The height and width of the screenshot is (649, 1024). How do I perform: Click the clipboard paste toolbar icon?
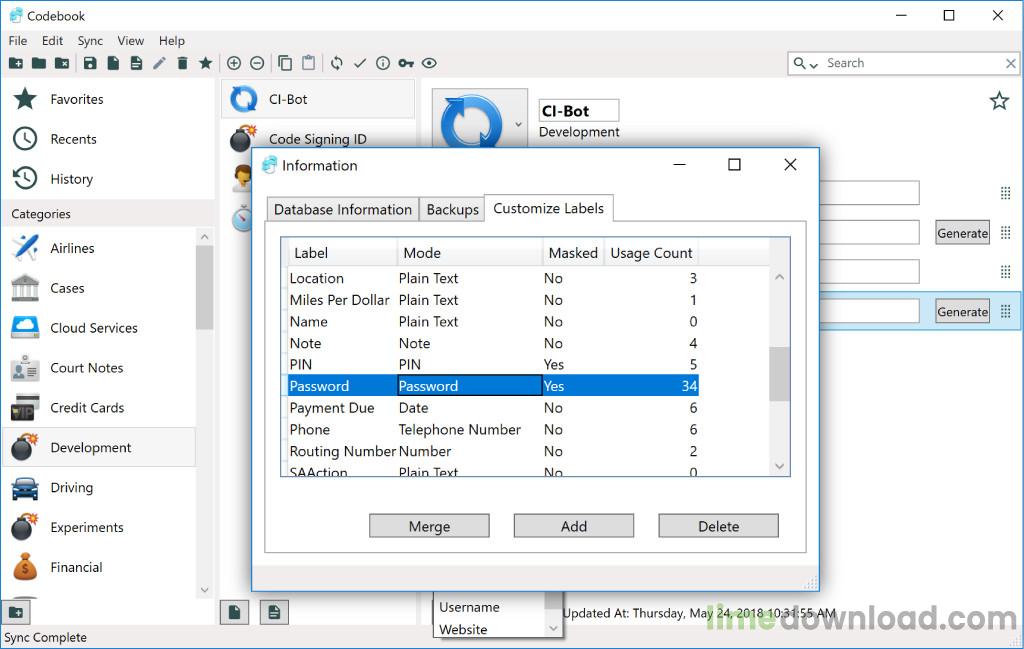[x=308, y=63]
